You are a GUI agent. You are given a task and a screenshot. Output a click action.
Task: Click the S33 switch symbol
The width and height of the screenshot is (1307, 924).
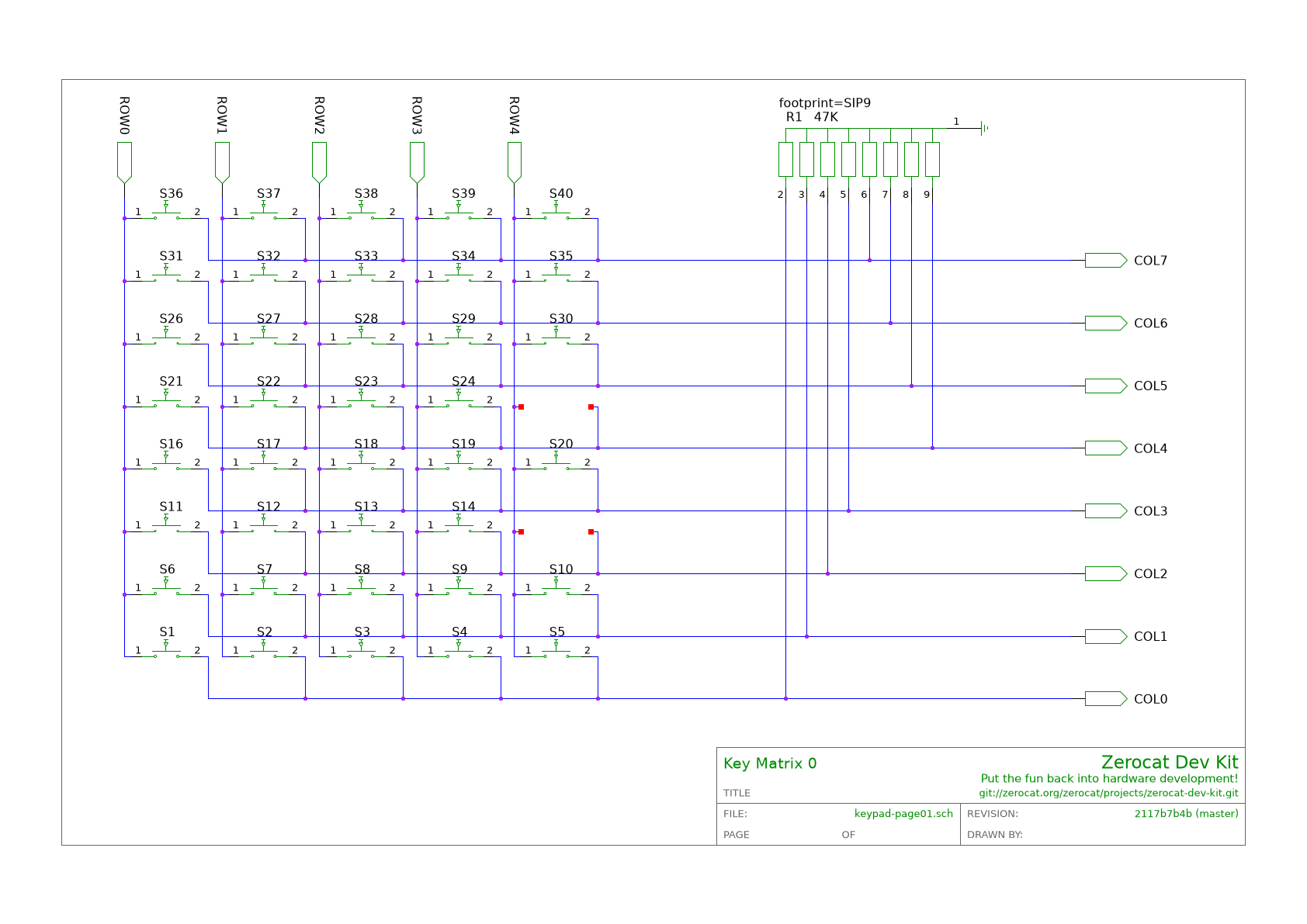click(361, 273)
